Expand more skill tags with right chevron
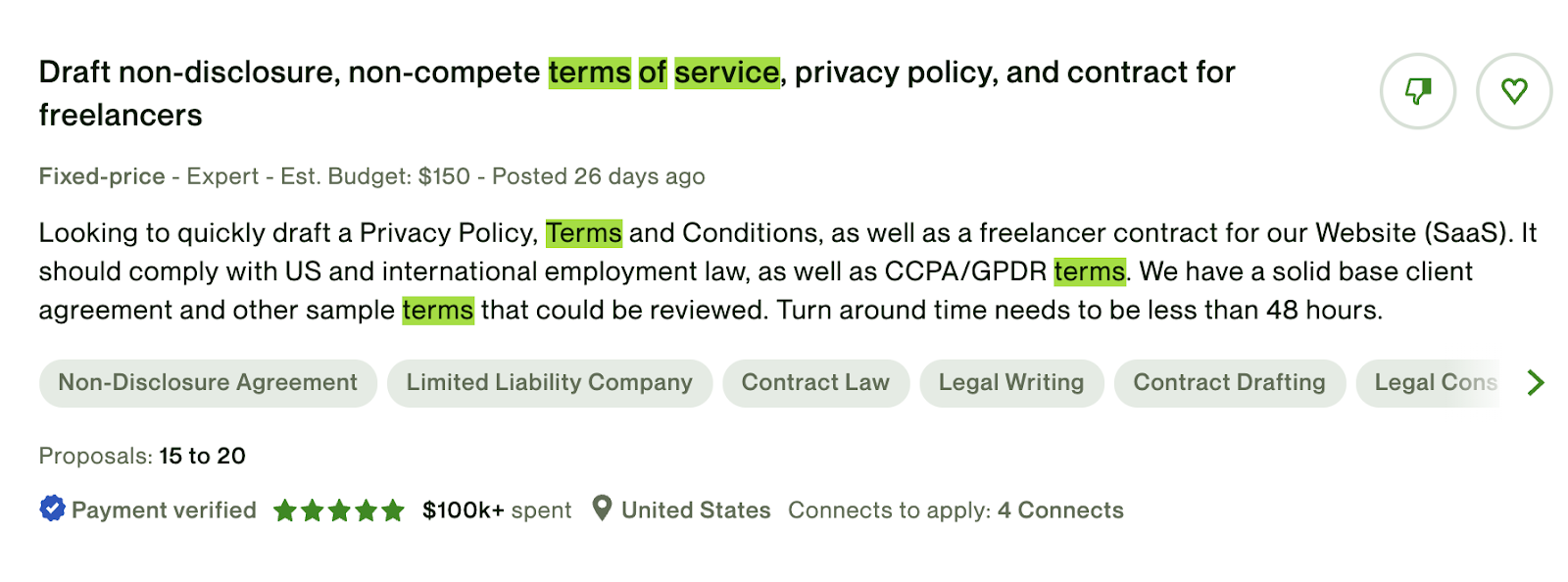 pos(1535,382)
